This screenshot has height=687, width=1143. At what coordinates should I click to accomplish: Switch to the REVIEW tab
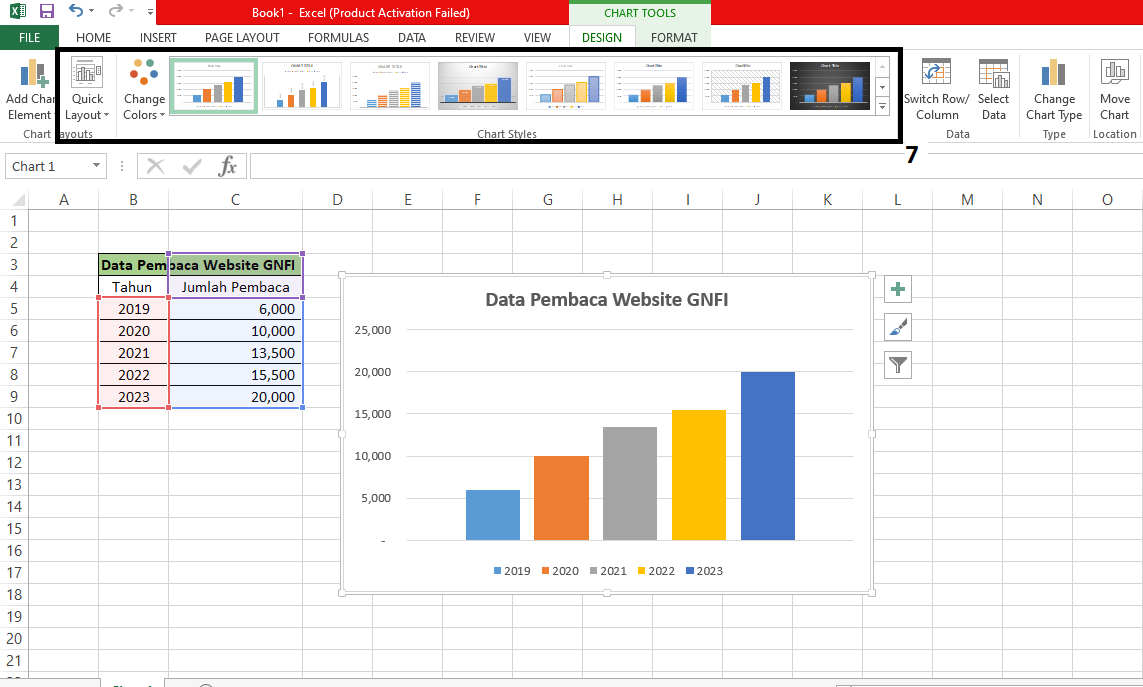point(475,37)
